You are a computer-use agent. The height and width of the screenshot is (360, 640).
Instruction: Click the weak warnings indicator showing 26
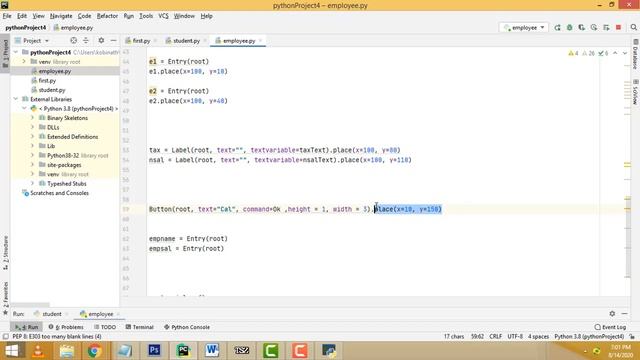[588, 53]
